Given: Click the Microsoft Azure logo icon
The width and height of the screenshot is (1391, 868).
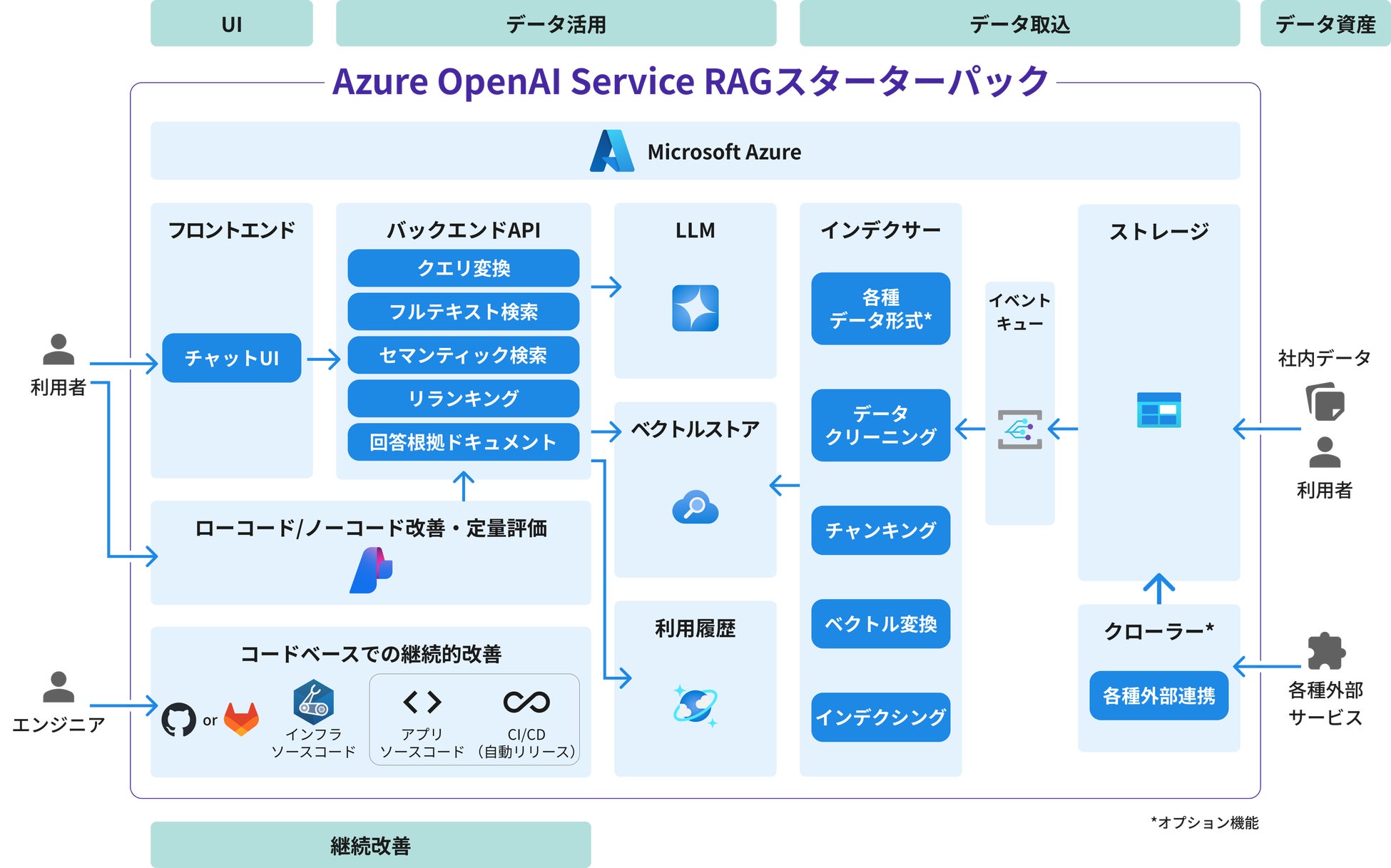Looking at the screenshot, I should (611, 151).
